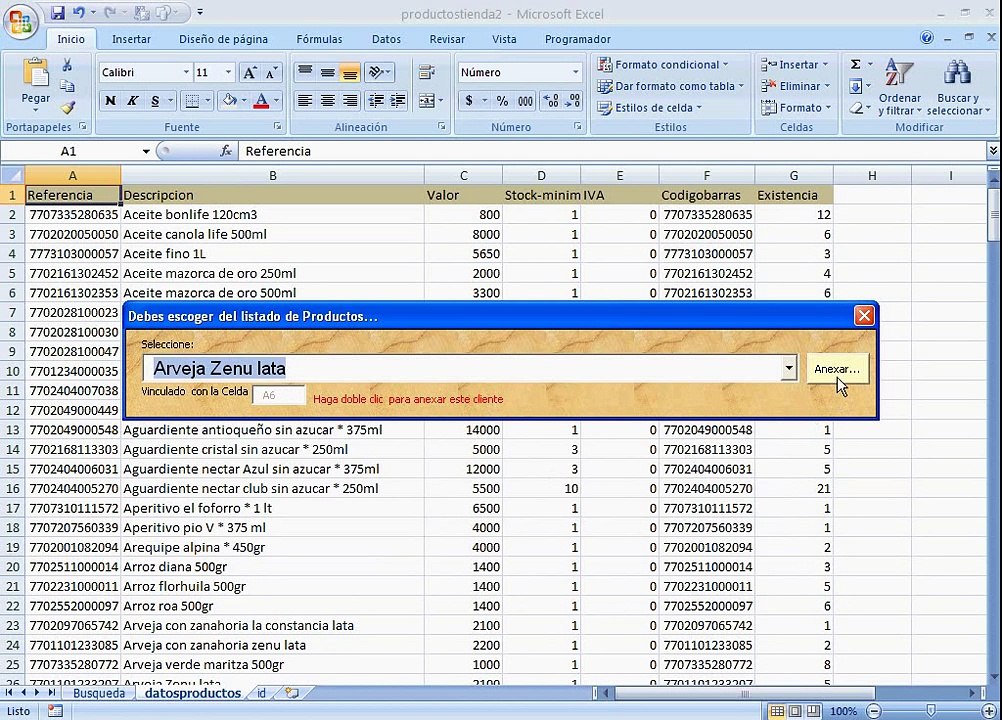This screenshot has height=720, width=1002.
Task: Click the AutoSum sigma icon
Action: [855, 64]
